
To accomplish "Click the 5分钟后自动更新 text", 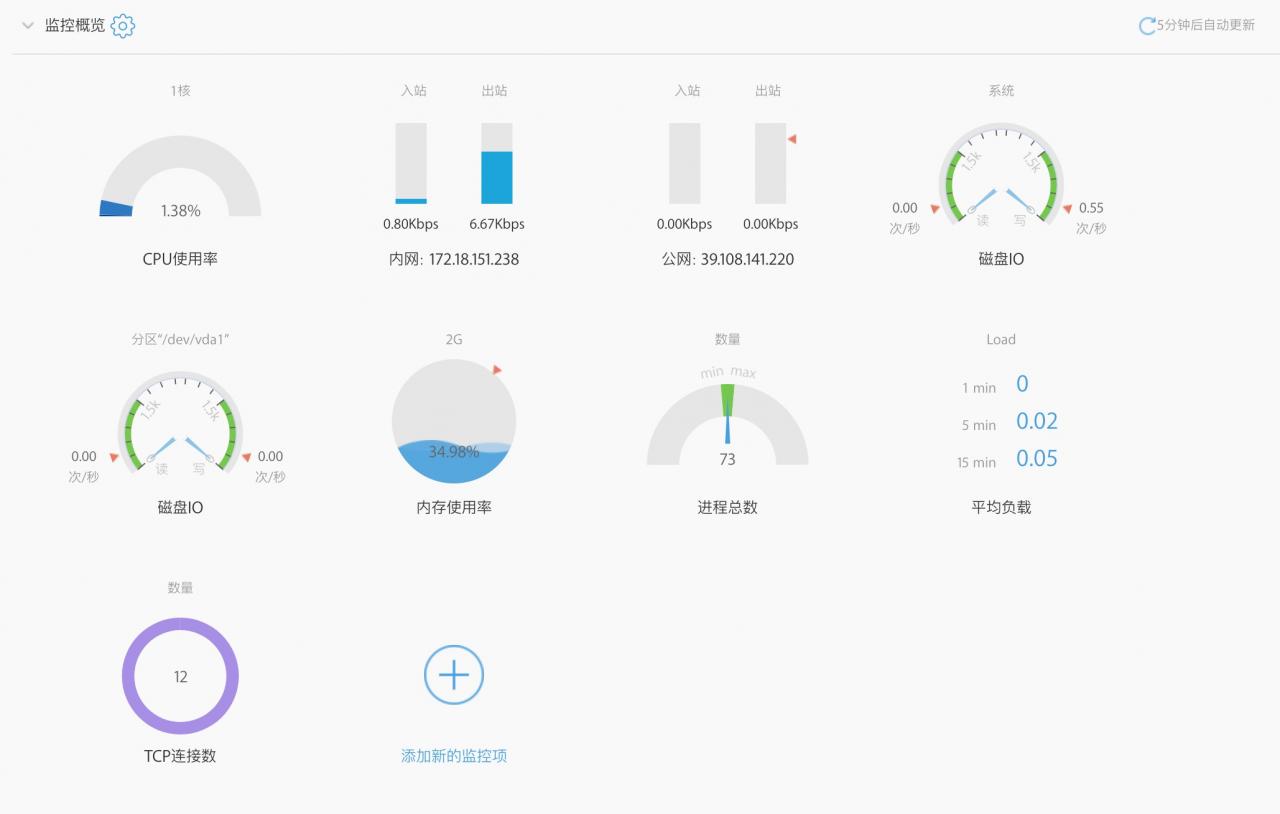I will tap(1206, 26).
